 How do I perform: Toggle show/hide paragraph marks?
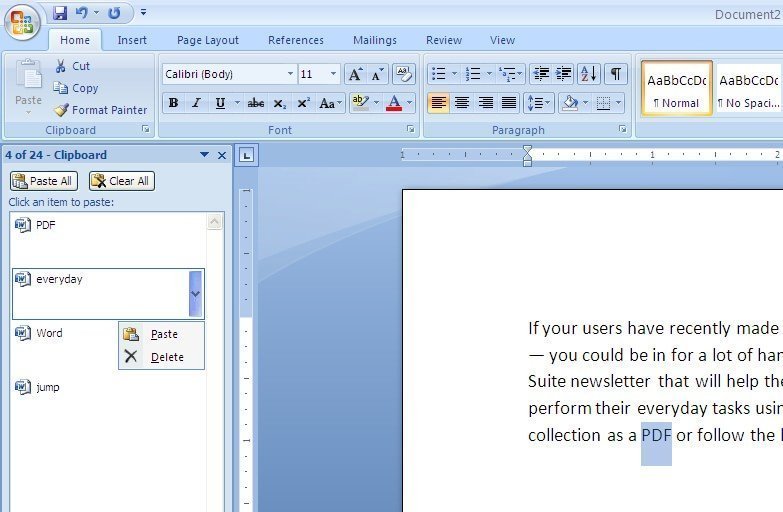[616, 74]
